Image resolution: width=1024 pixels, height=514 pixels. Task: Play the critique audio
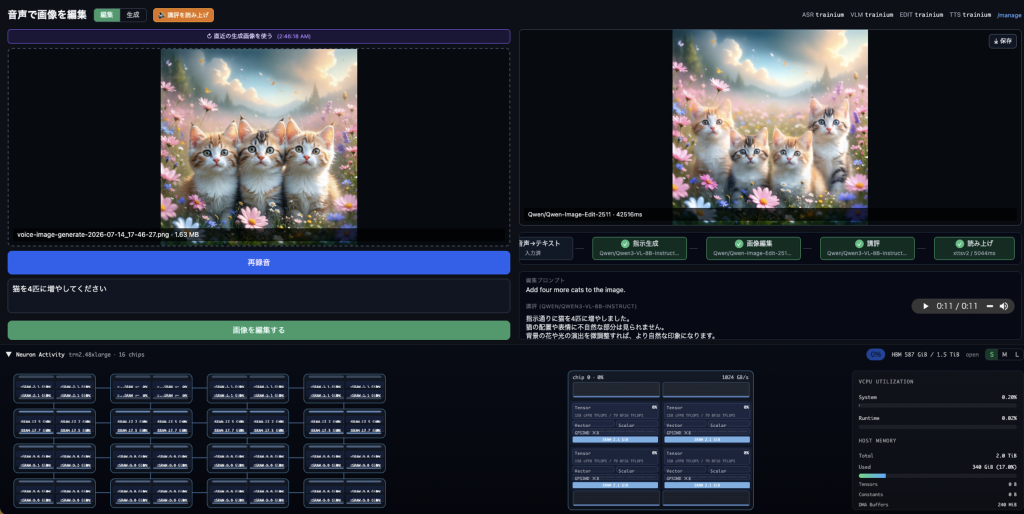(925, 306)
